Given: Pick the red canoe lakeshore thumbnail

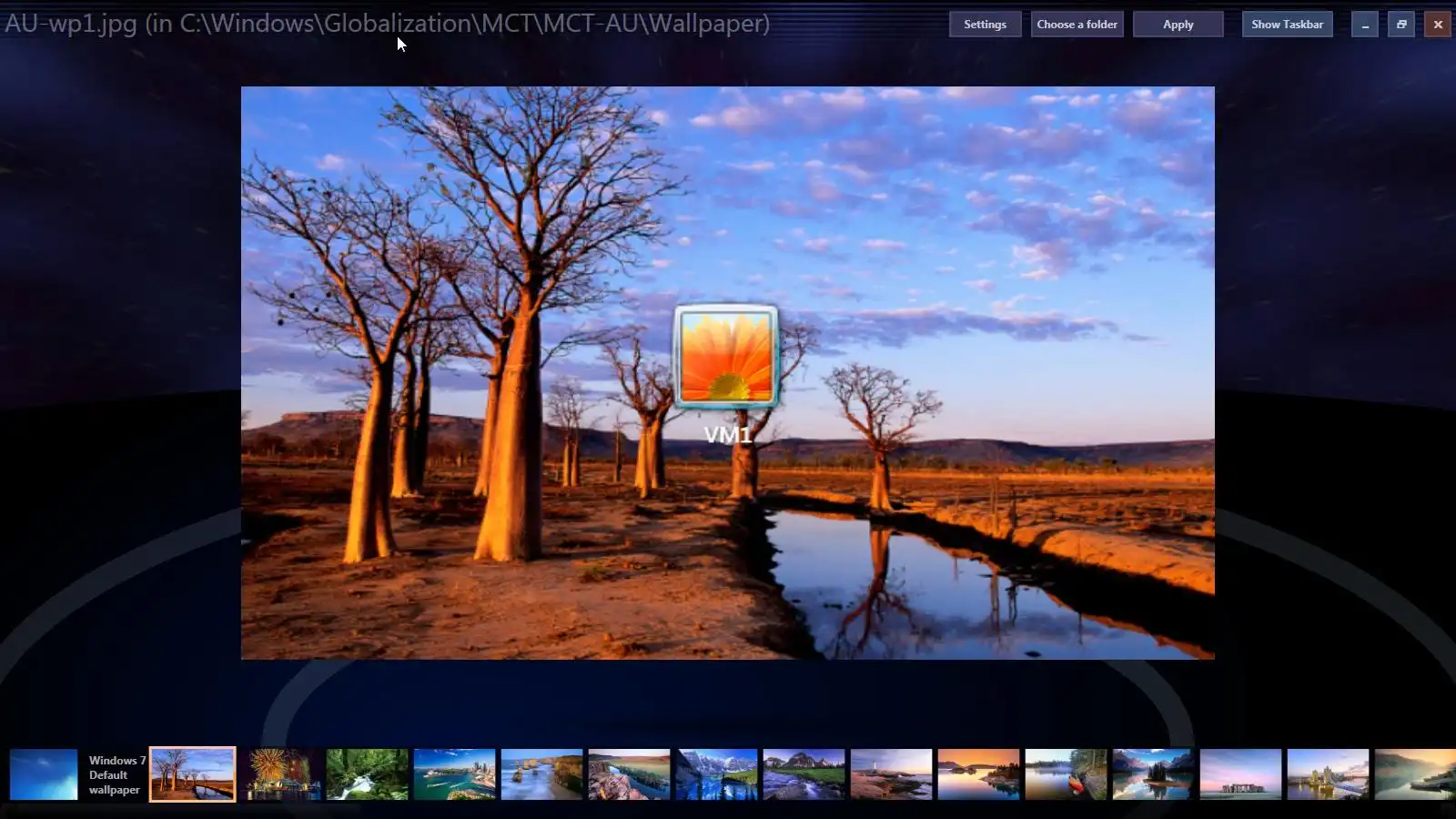Looking at the screenshot, I should (x=1067, y=774).
